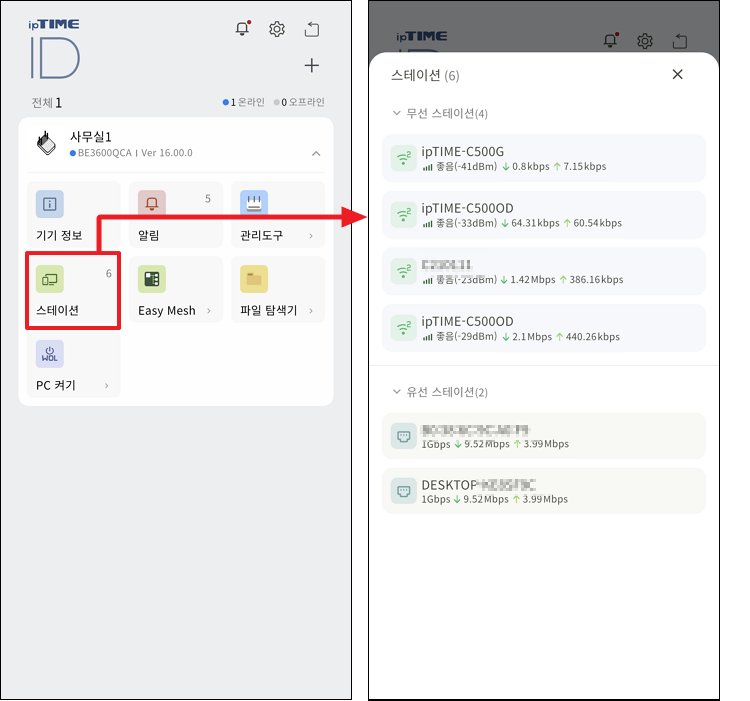Click the Wi-Fi icon of 386.16kbps station
Viewport: 750px width, 701px height.
[404, 271]
